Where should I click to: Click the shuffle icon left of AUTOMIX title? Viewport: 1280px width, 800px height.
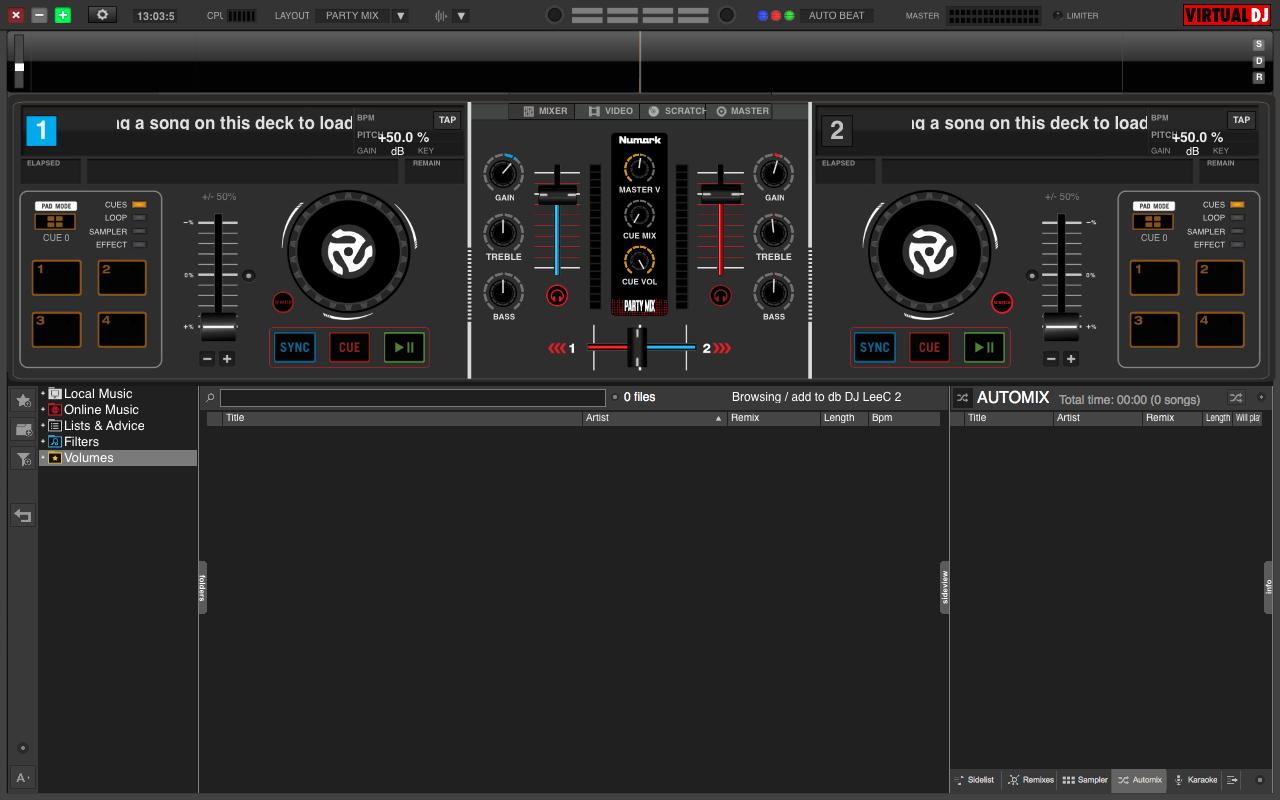(x=962, y=397)
